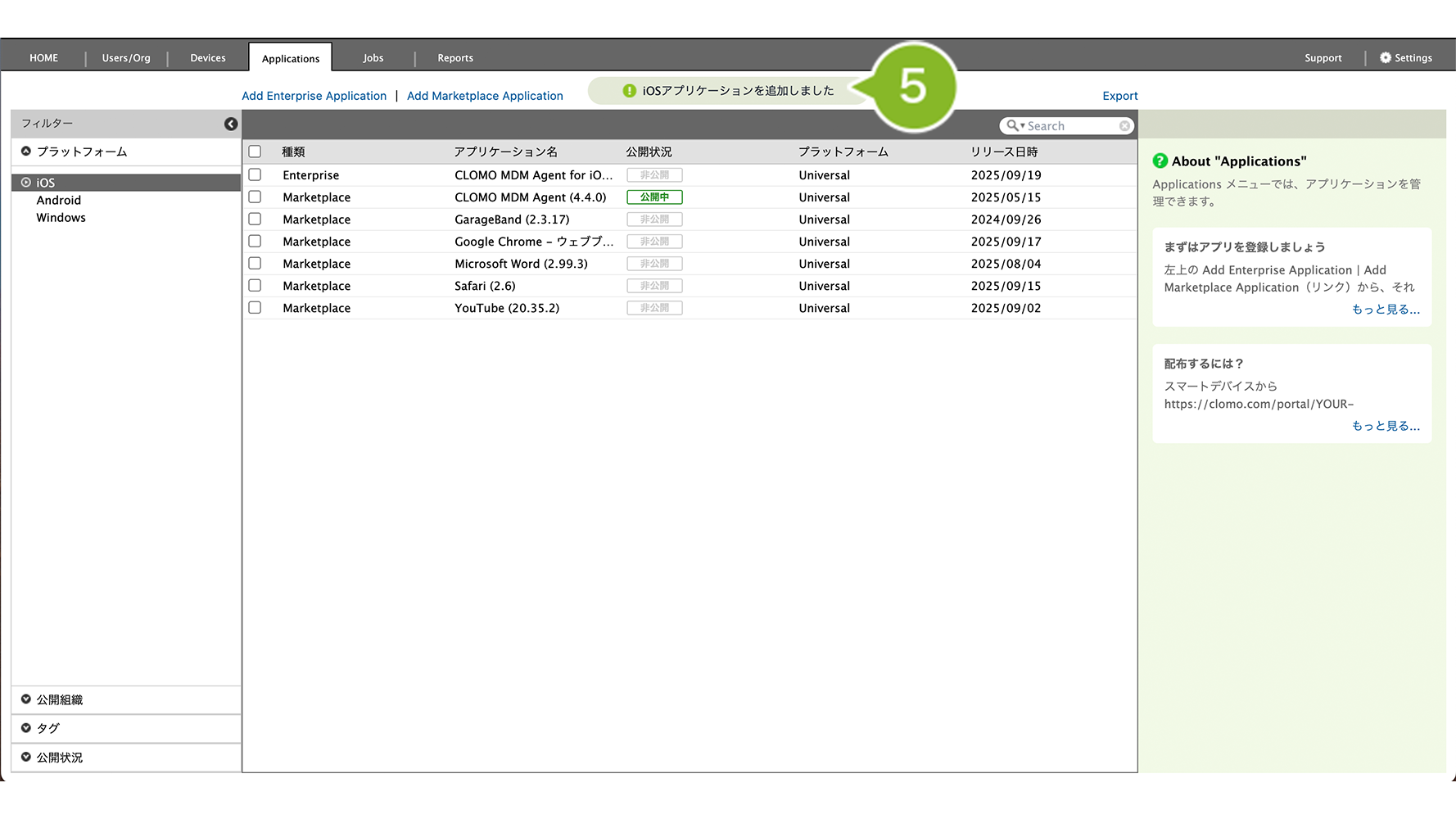Click into the Search input field
The image size is (1456, 819).
[x=1071, y=126]
